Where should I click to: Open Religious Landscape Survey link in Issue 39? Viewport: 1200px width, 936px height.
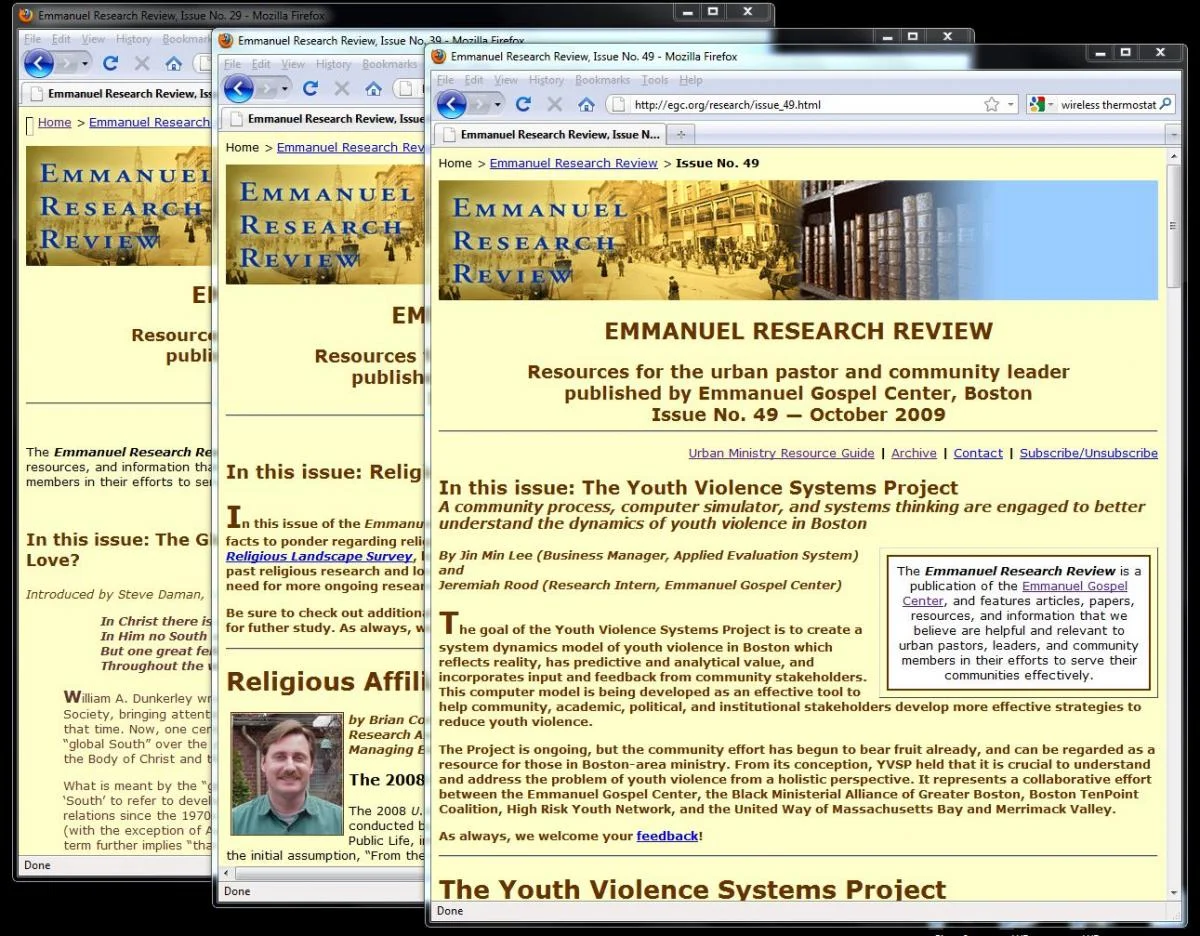[x=319, y=556]
